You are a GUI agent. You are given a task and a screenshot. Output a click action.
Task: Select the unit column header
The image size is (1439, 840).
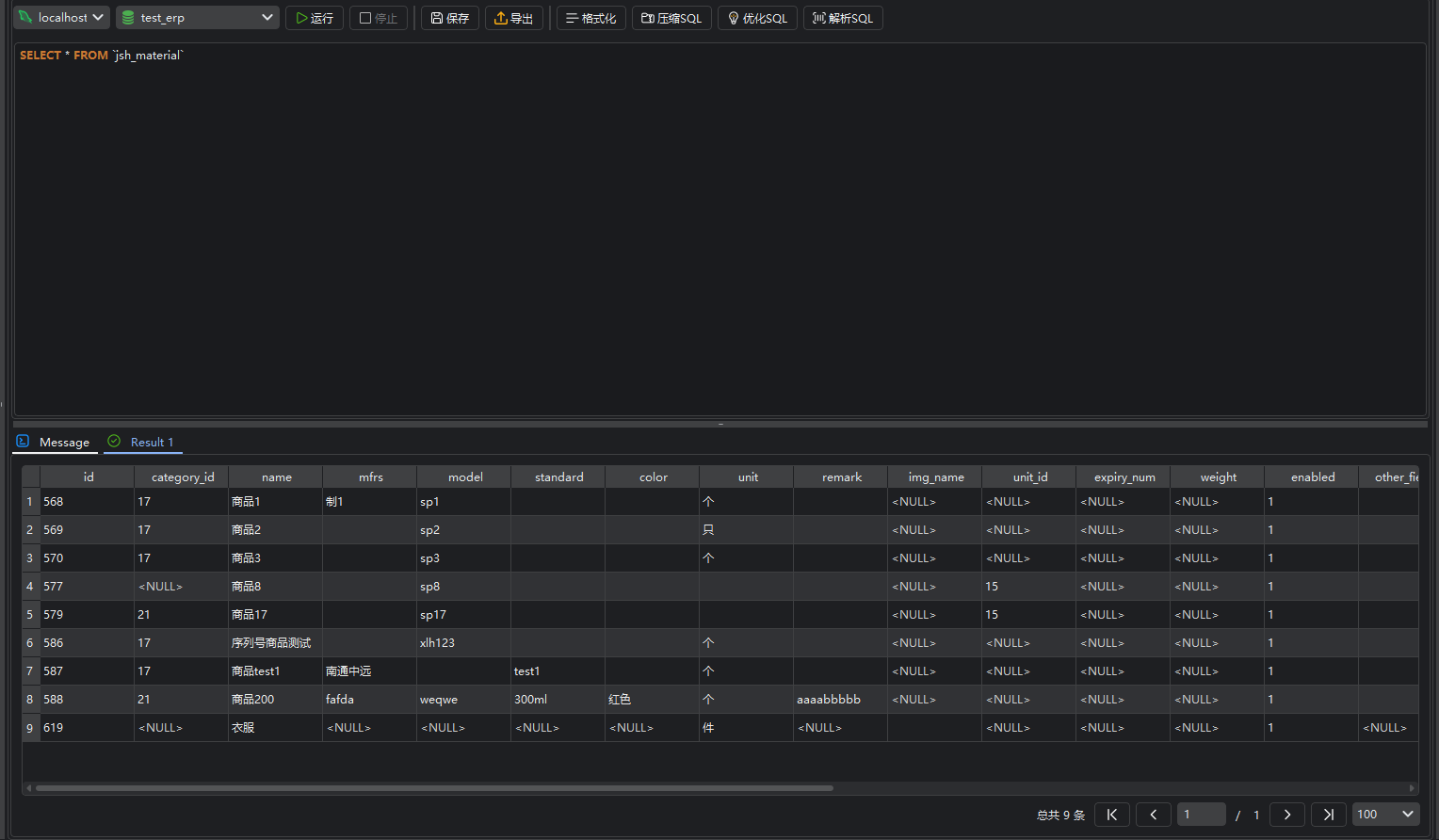(747, 477)
